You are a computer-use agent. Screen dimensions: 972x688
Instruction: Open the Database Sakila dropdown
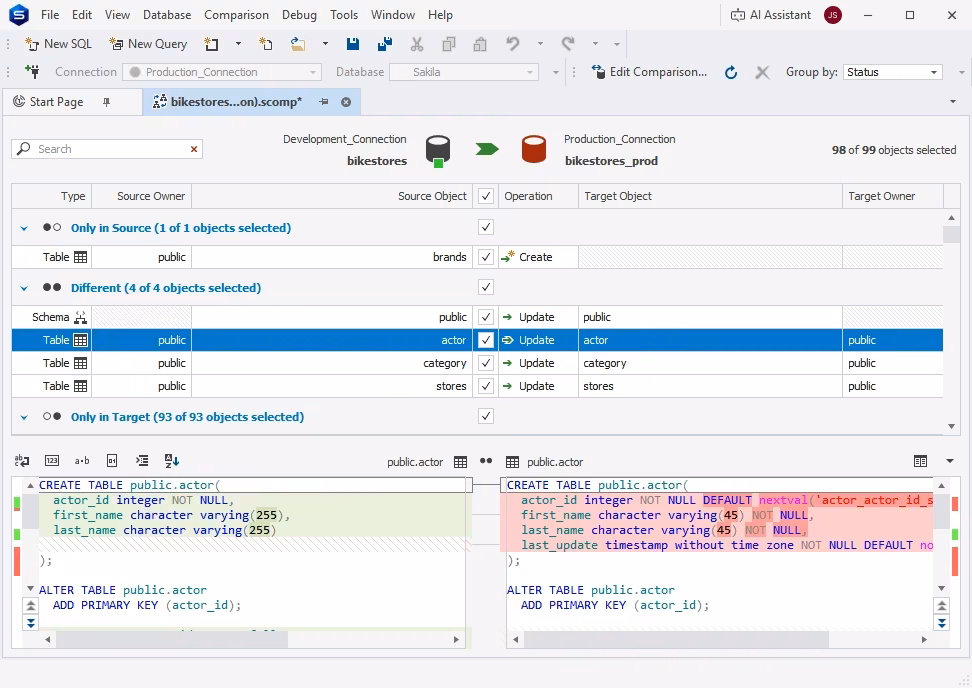click(x=464, y=72)
